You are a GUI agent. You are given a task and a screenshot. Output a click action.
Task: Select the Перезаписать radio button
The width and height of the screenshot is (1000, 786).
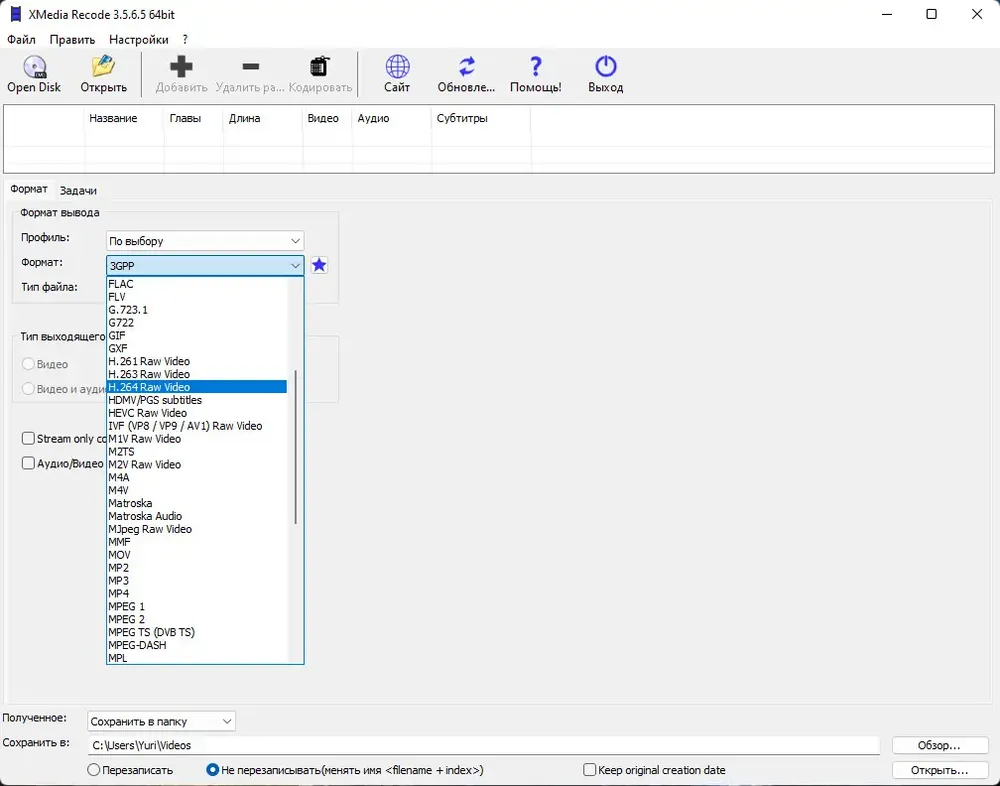pos(94,769)
